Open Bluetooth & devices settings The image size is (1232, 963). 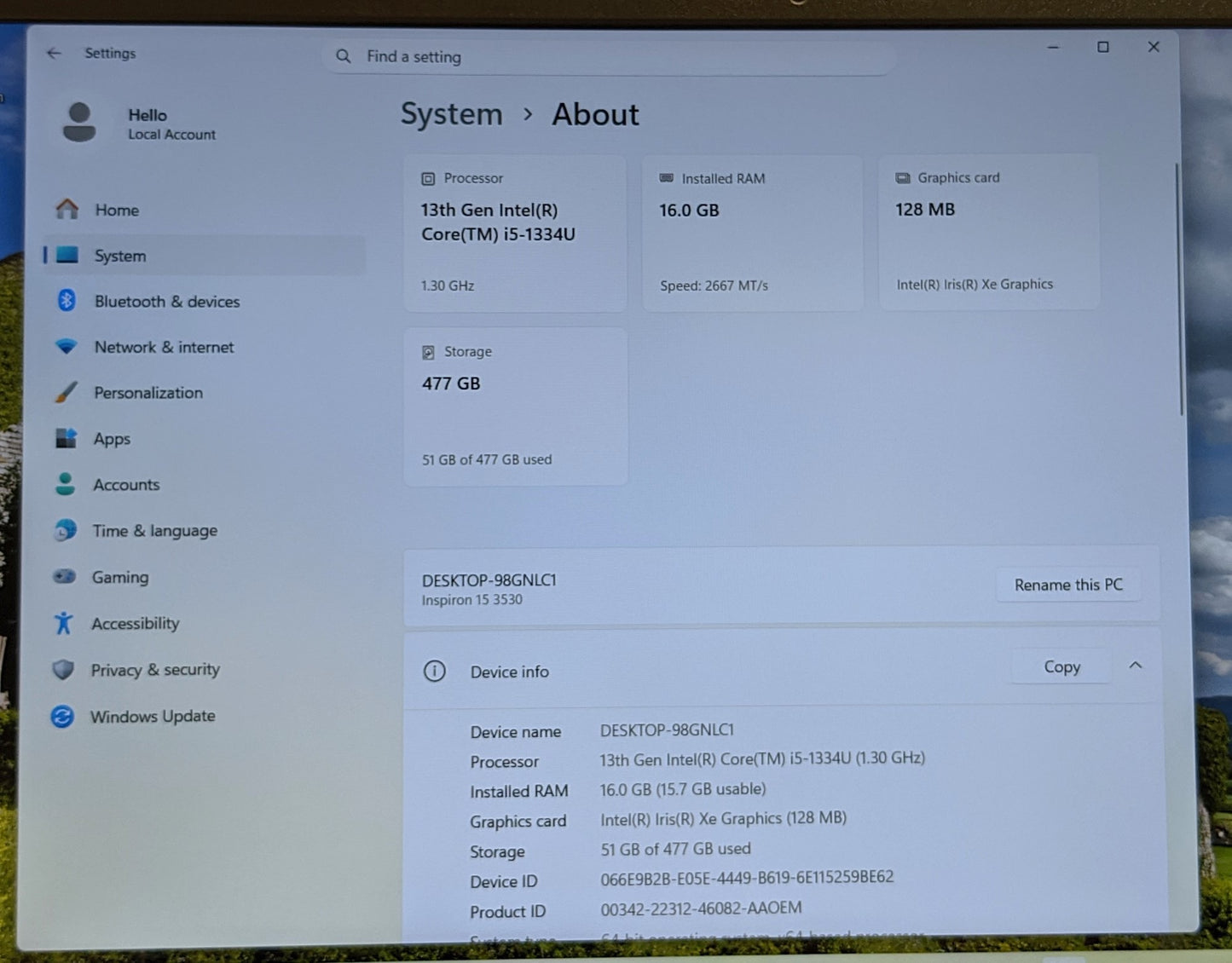tap(205, 301)
